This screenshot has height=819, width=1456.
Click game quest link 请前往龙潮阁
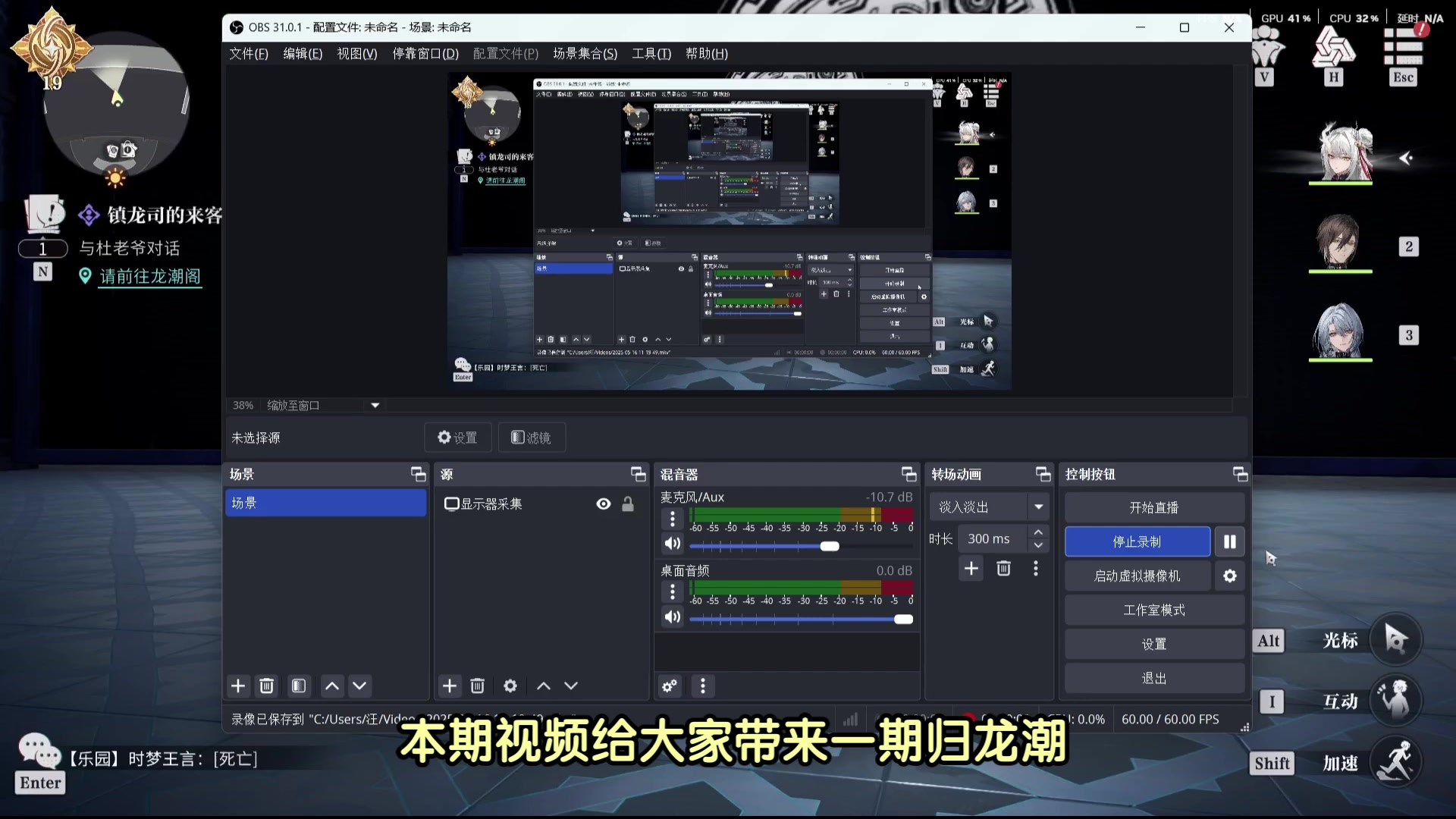(150, 276)
